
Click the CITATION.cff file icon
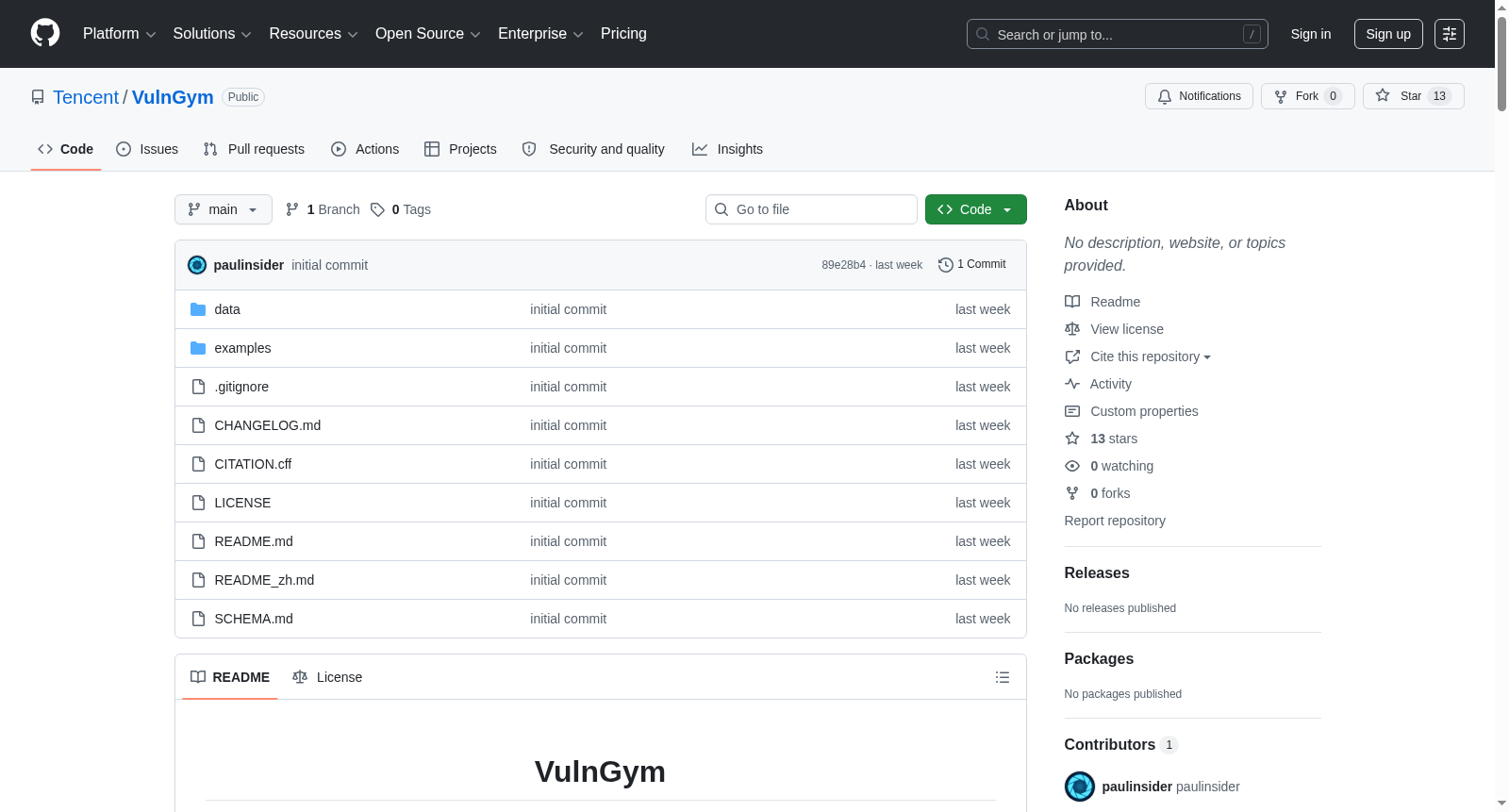pos(198,464)
